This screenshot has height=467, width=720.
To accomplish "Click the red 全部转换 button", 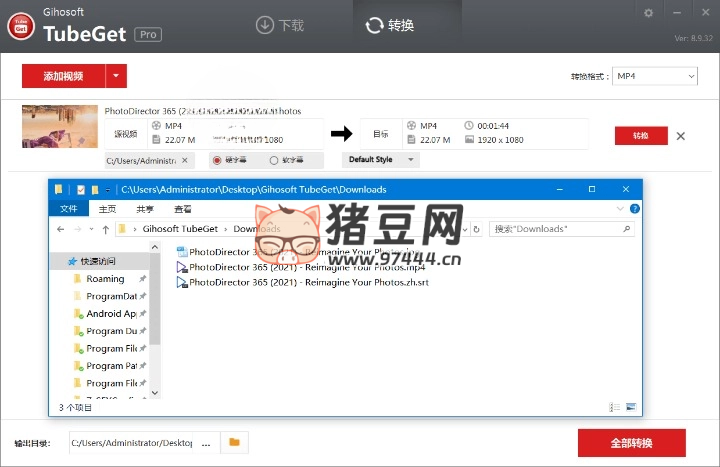I will click(631, 443).
